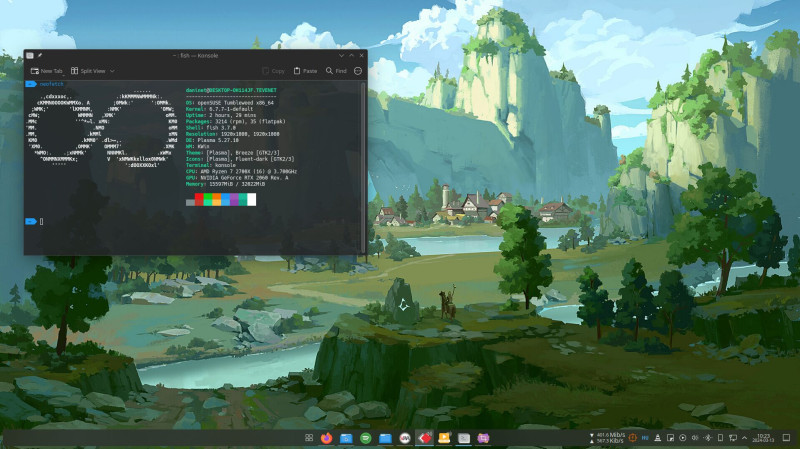
Task: Click the red color block in neofetch output
Action: tap(199, 199)
